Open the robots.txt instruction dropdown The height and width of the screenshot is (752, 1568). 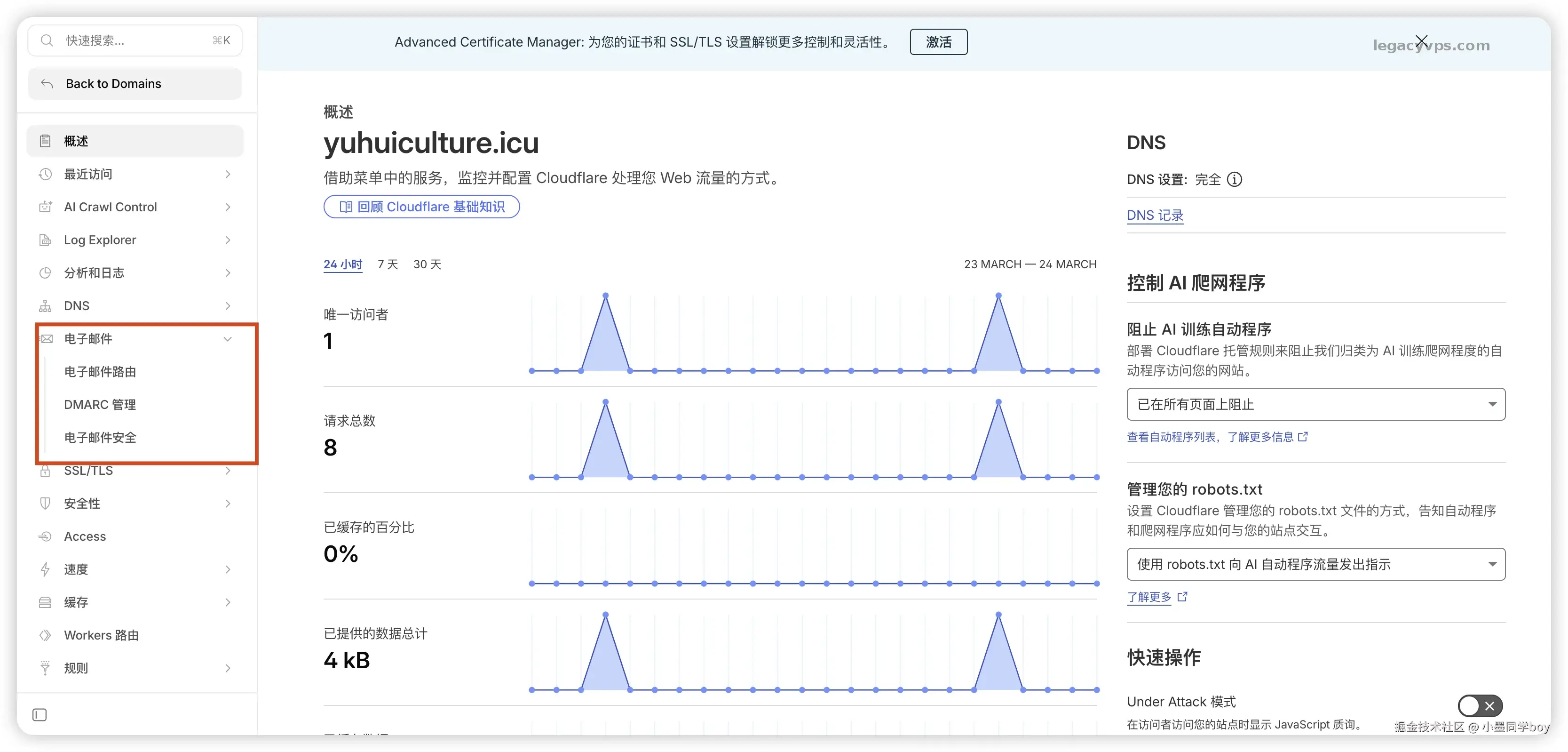pos(1315,564)
